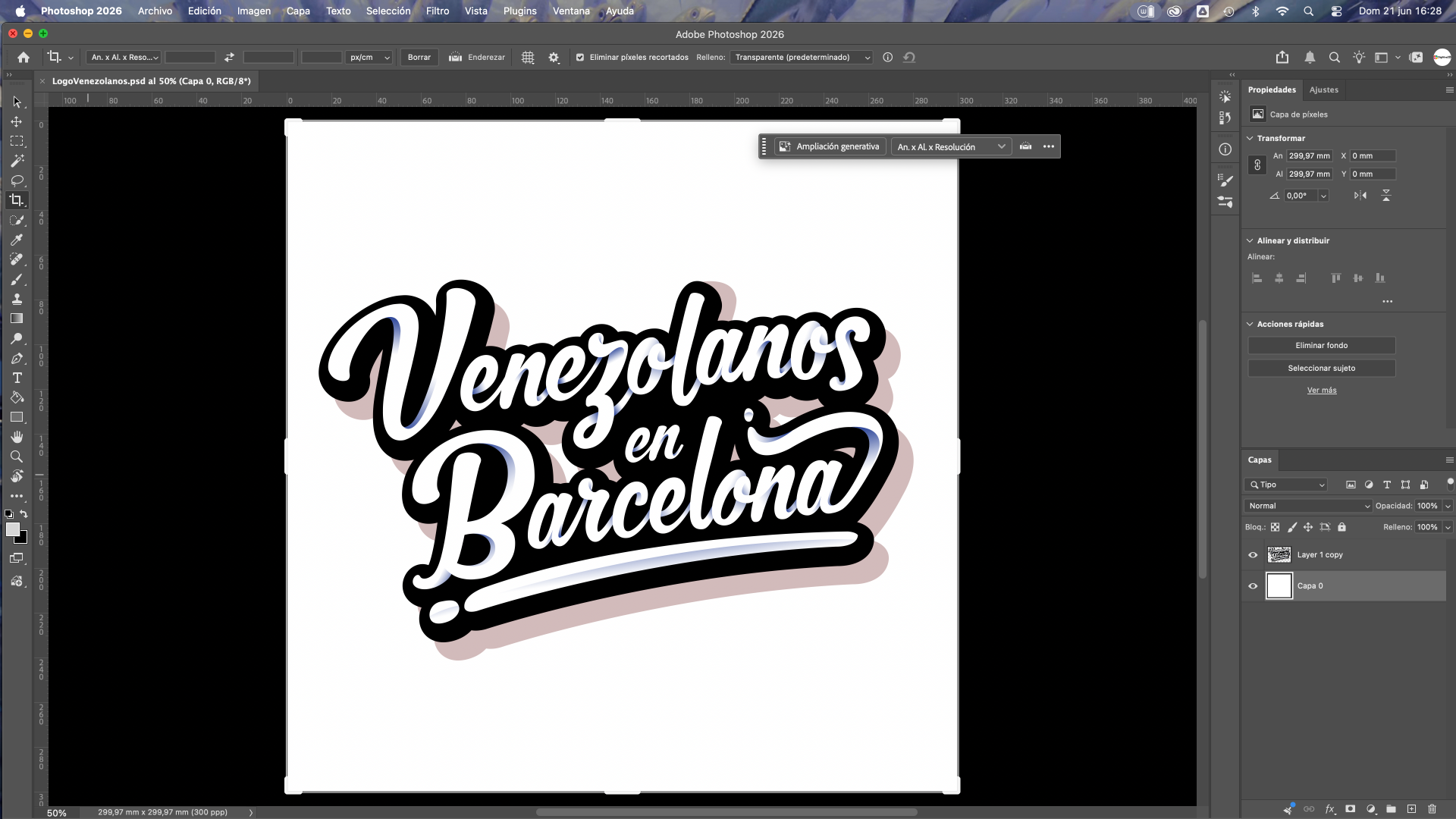The height and width of the screenshot is (819, 1456).
Task: Select the LogoVenezolanos.psd document tab
Action: pos(151,81)
